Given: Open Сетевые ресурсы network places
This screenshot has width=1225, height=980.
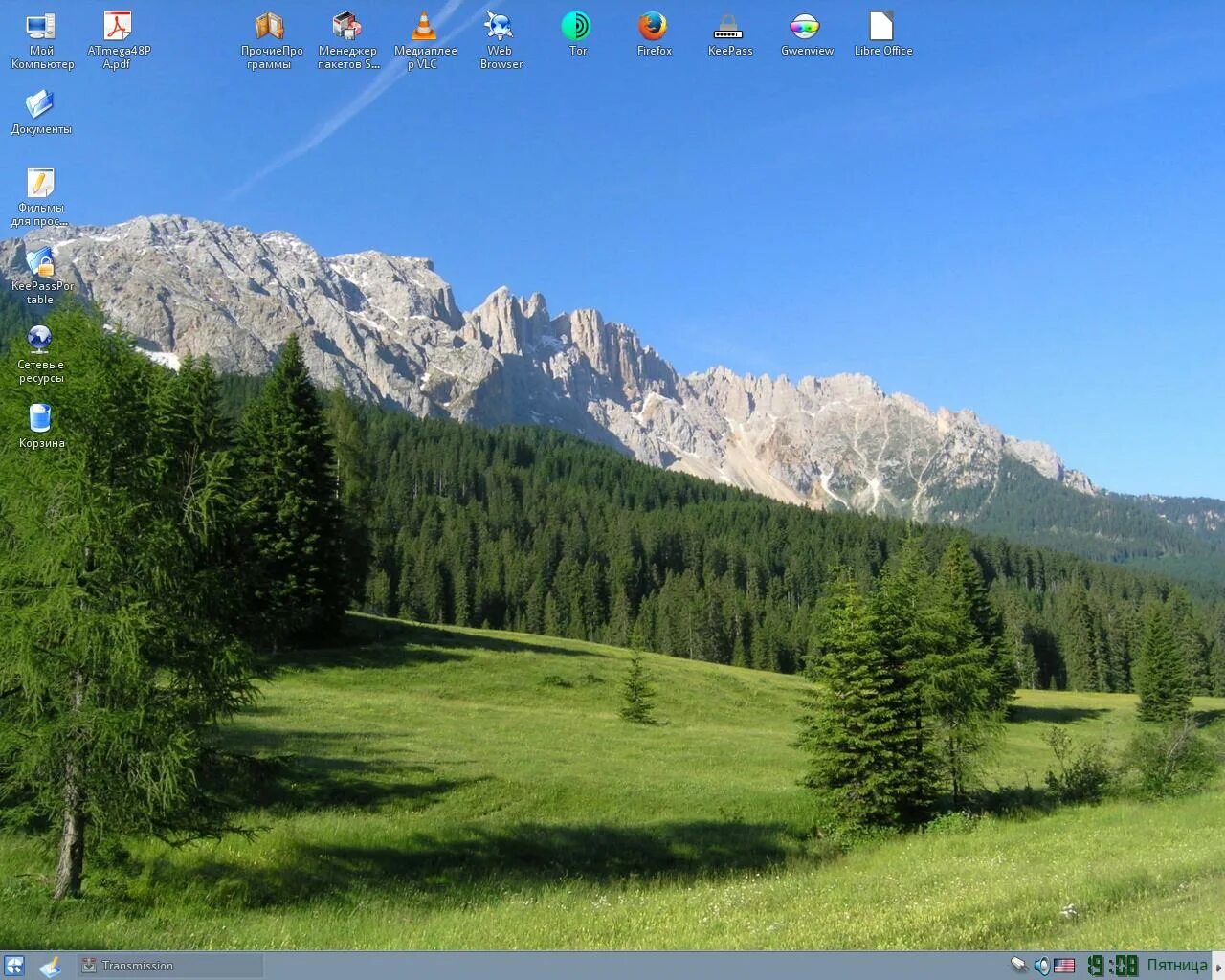Looking at the screenshot, I should click(39, 338).
